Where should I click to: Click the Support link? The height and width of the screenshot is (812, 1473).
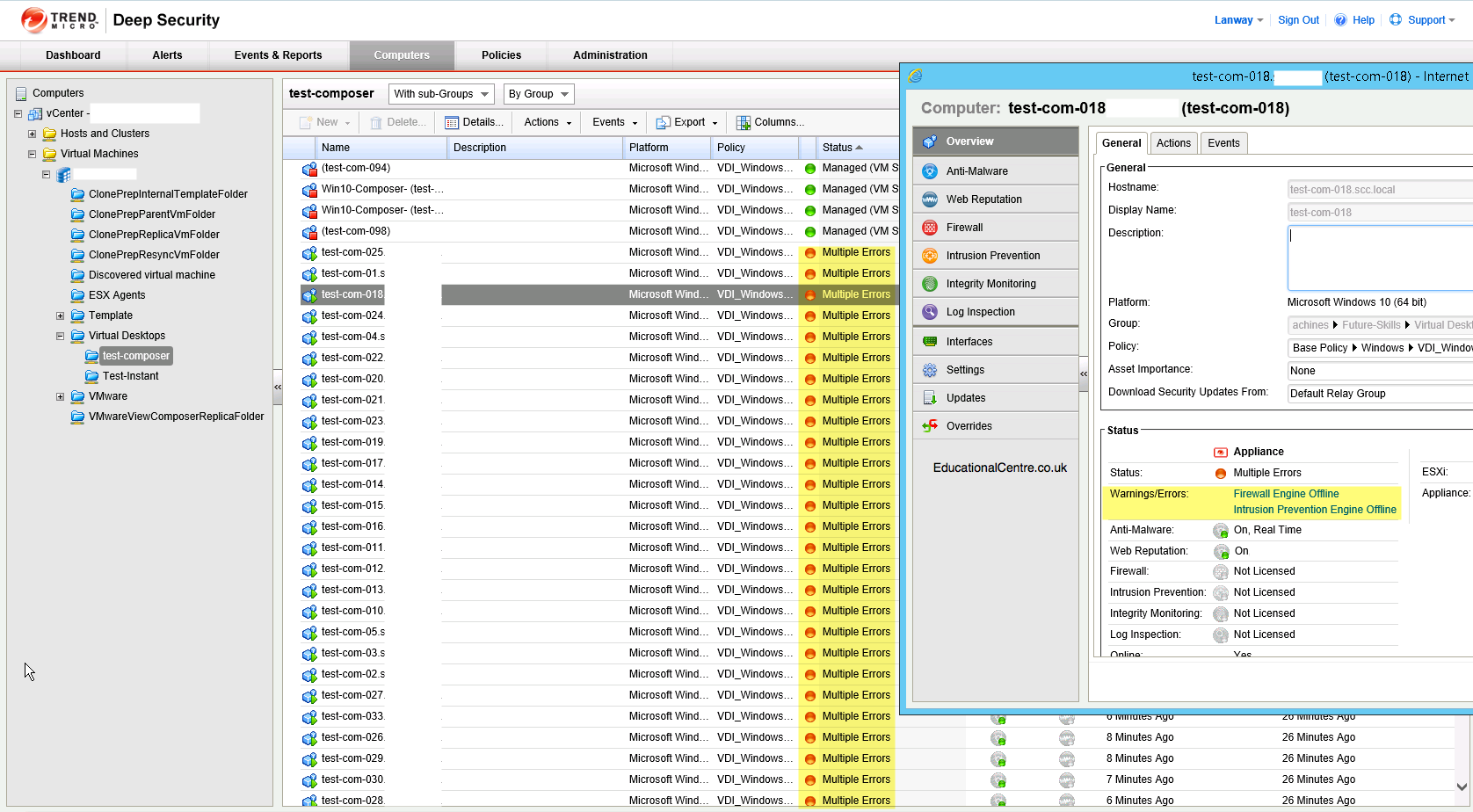click(1426, 20)
